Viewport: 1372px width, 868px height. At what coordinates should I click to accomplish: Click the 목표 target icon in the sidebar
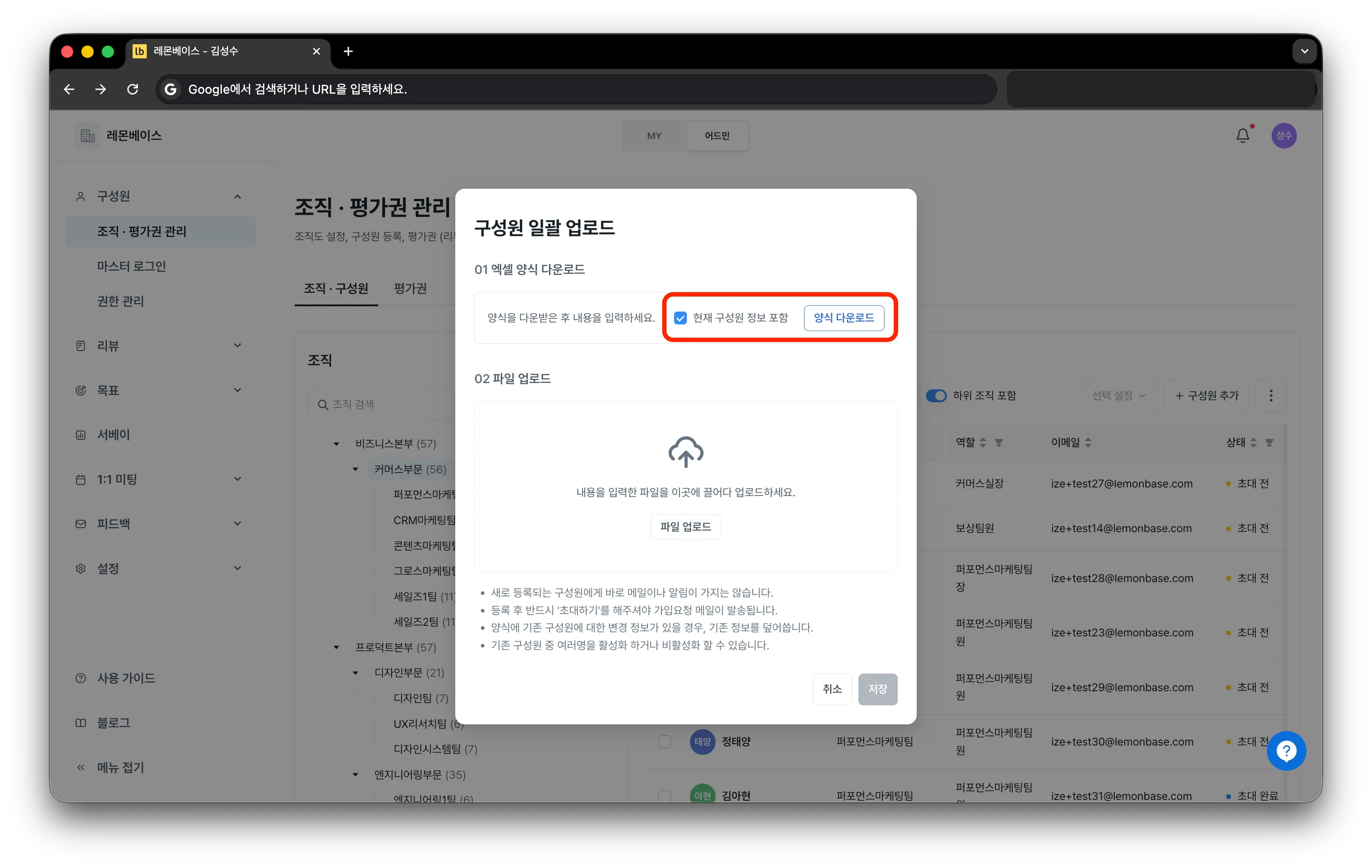coord(81,390)
